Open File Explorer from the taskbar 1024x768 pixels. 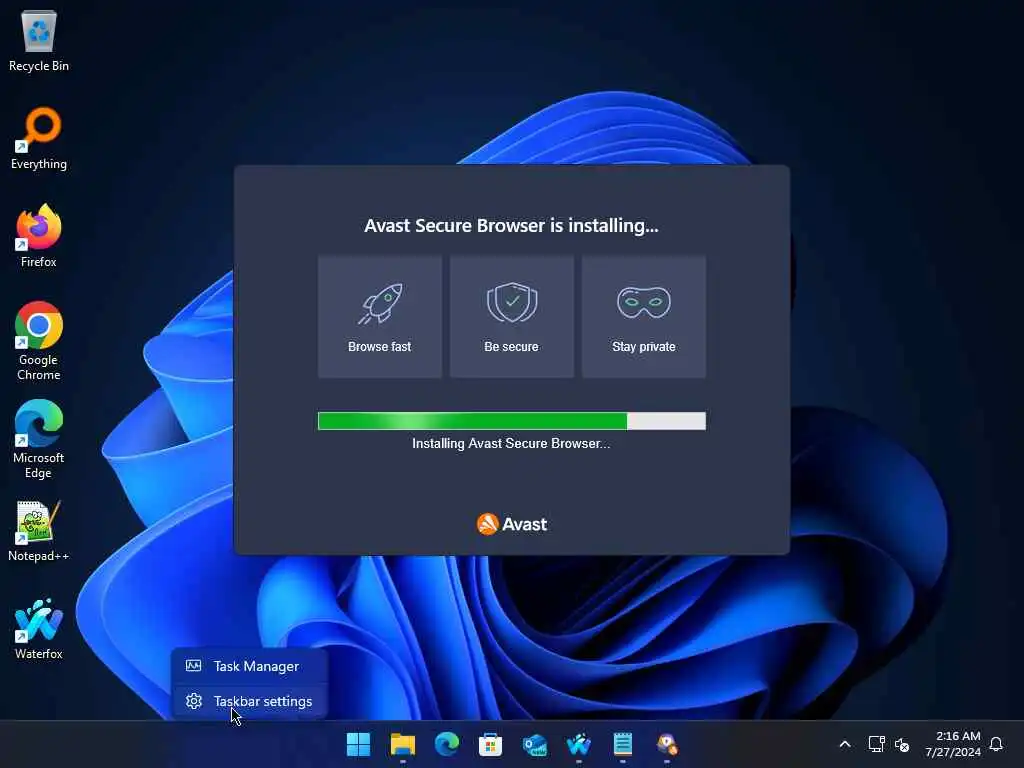point(402,744)
